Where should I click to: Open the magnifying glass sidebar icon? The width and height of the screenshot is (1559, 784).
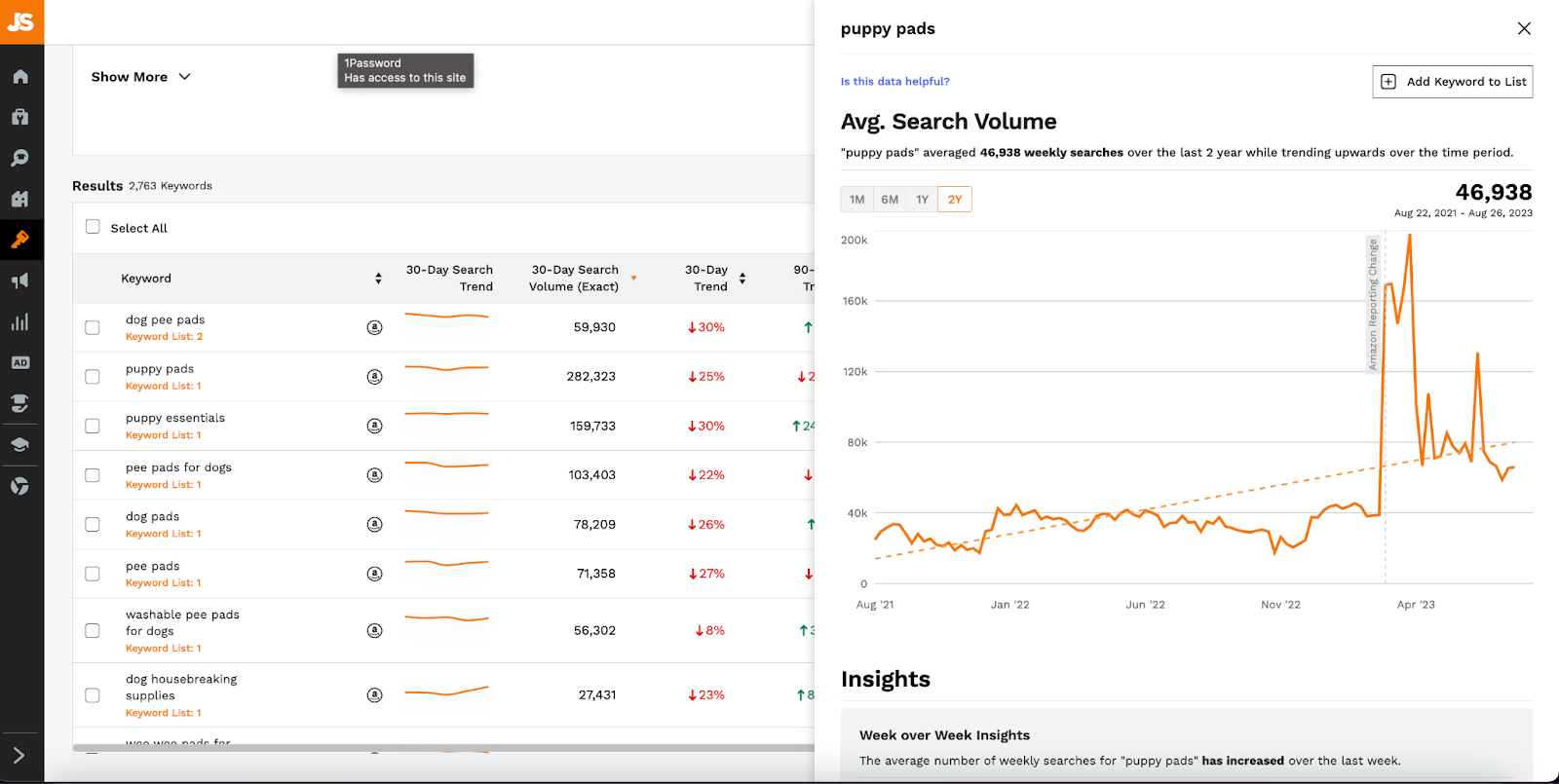coord(20,158)
